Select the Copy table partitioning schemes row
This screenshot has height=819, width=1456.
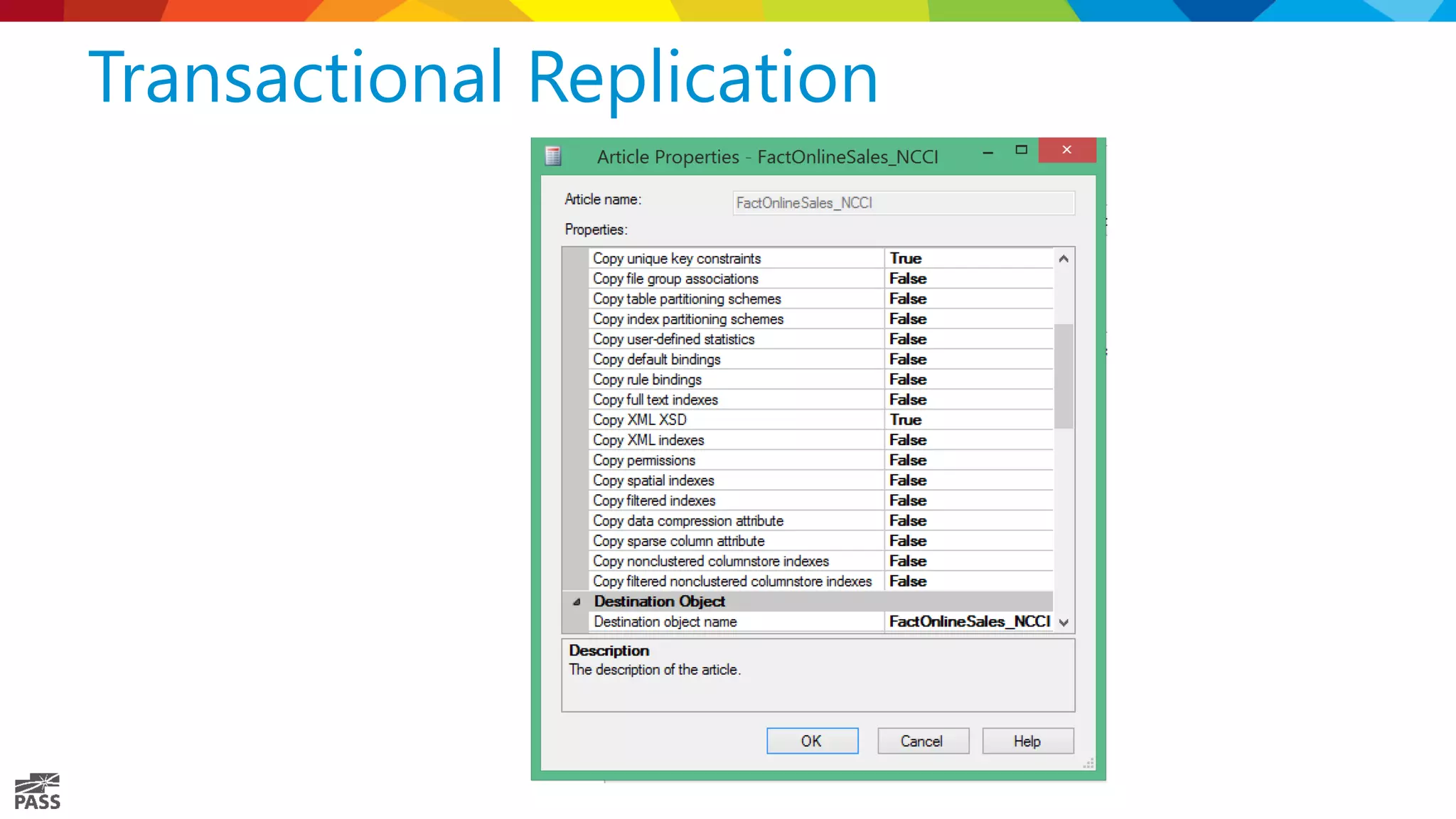coord(821,299)
